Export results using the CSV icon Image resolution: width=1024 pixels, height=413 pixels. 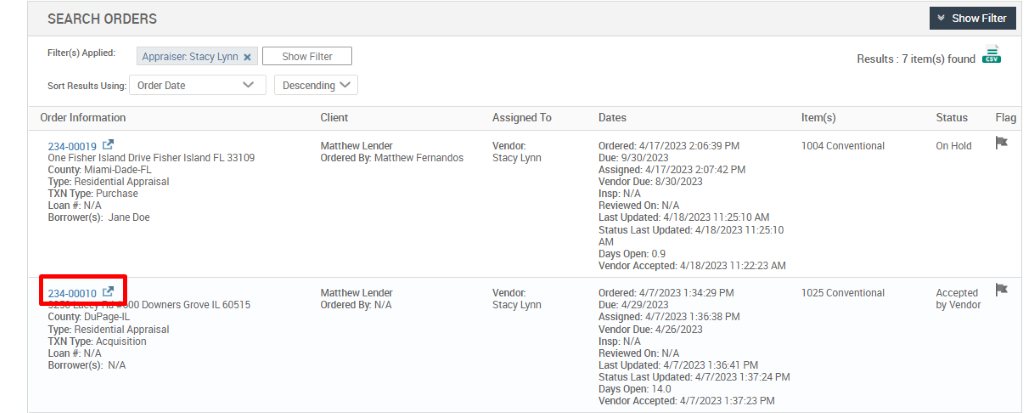click(993, 55)
